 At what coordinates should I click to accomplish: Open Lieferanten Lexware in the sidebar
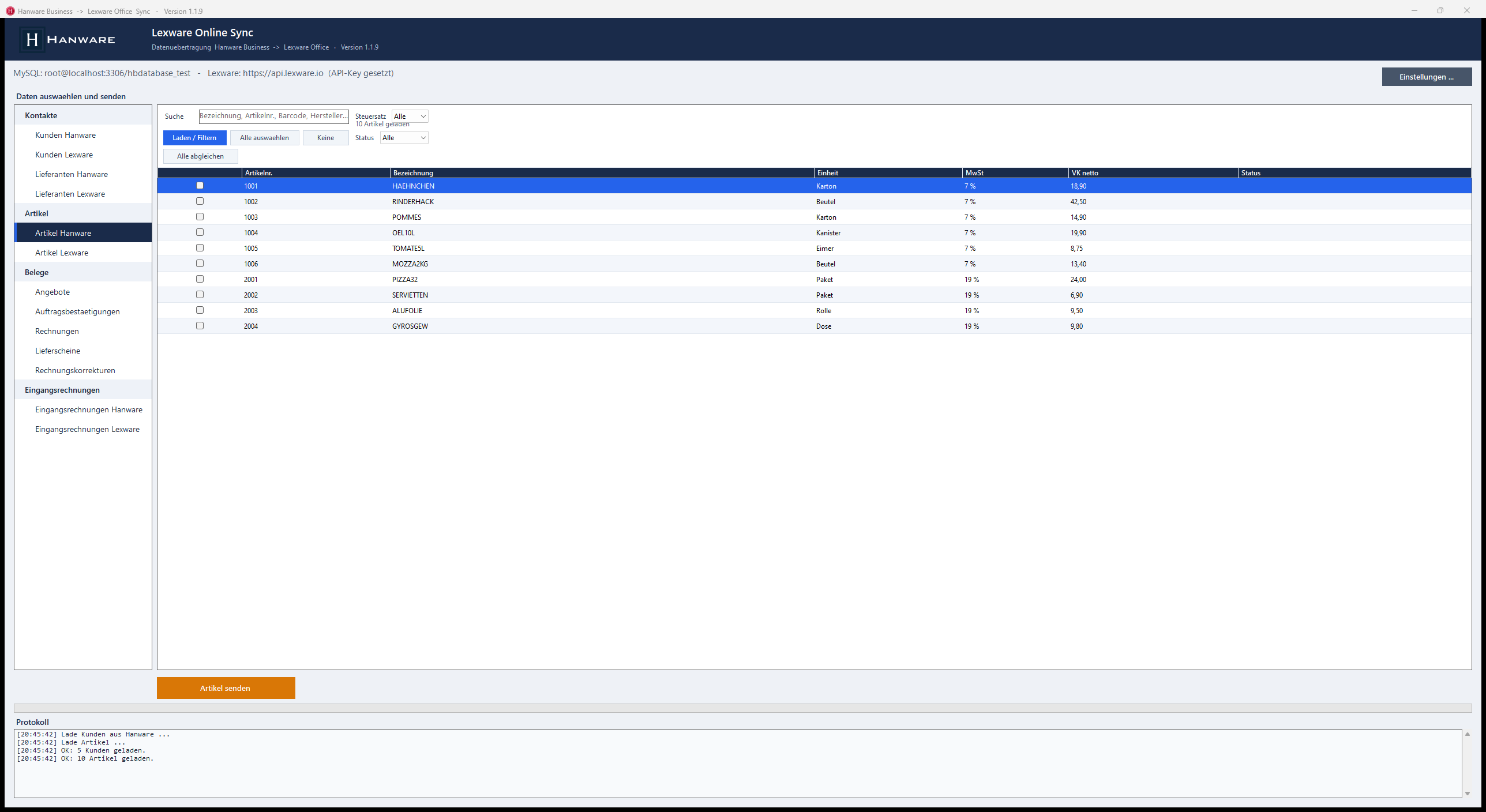point(83,194)
